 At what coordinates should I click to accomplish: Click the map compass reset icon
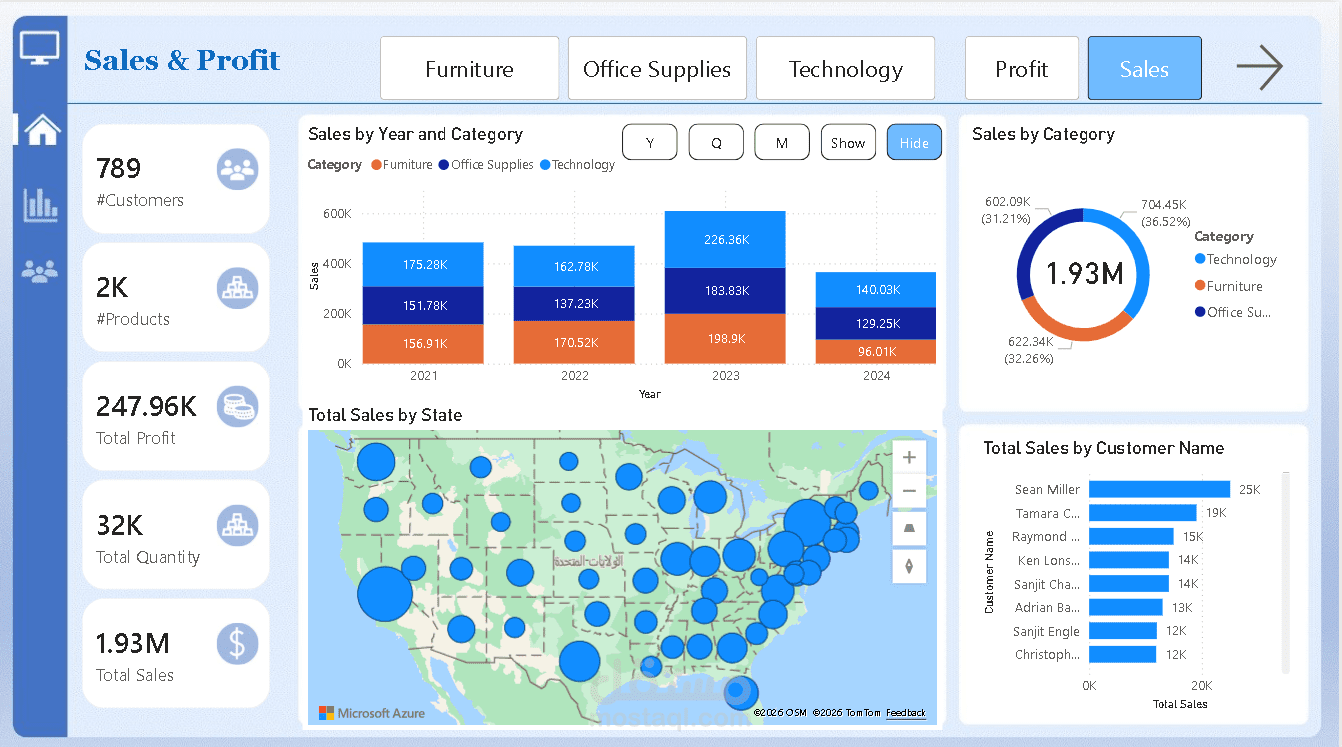909,565
